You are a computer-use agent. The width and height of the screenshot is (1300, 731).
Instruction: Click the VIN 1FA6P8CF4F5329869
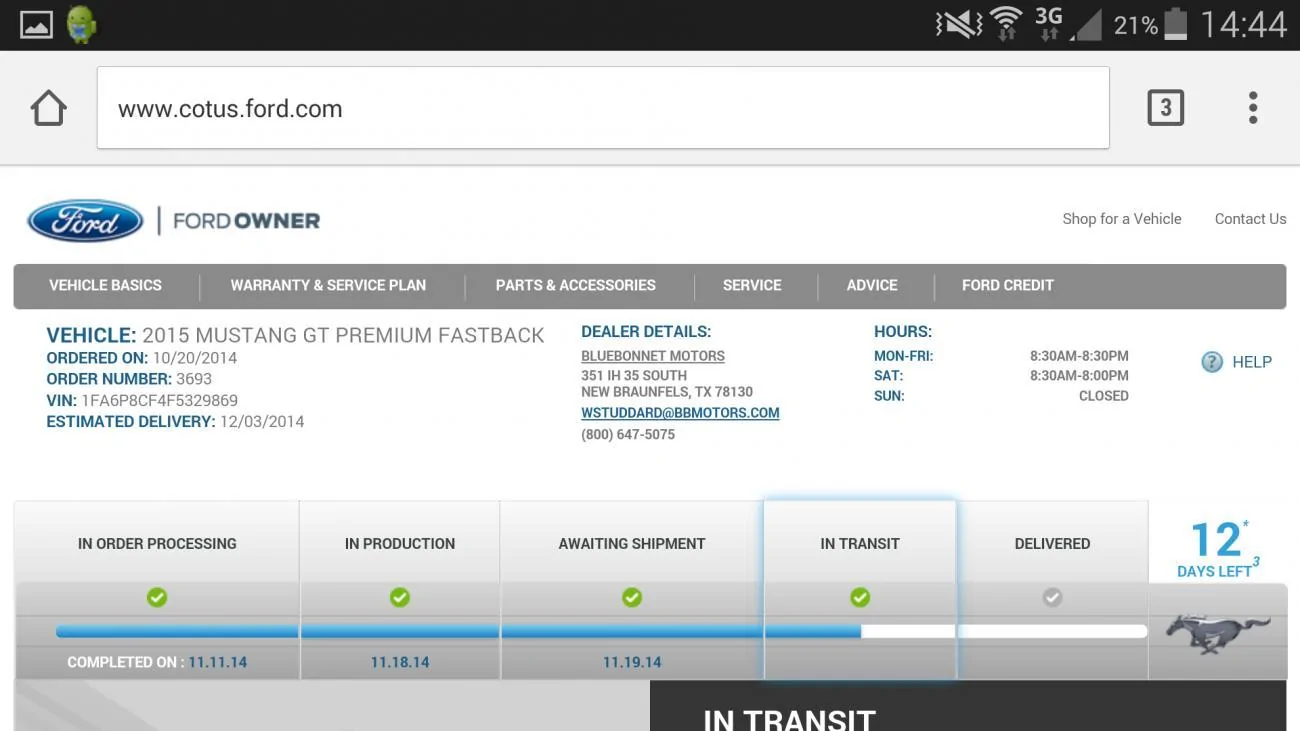click(160, 400)
